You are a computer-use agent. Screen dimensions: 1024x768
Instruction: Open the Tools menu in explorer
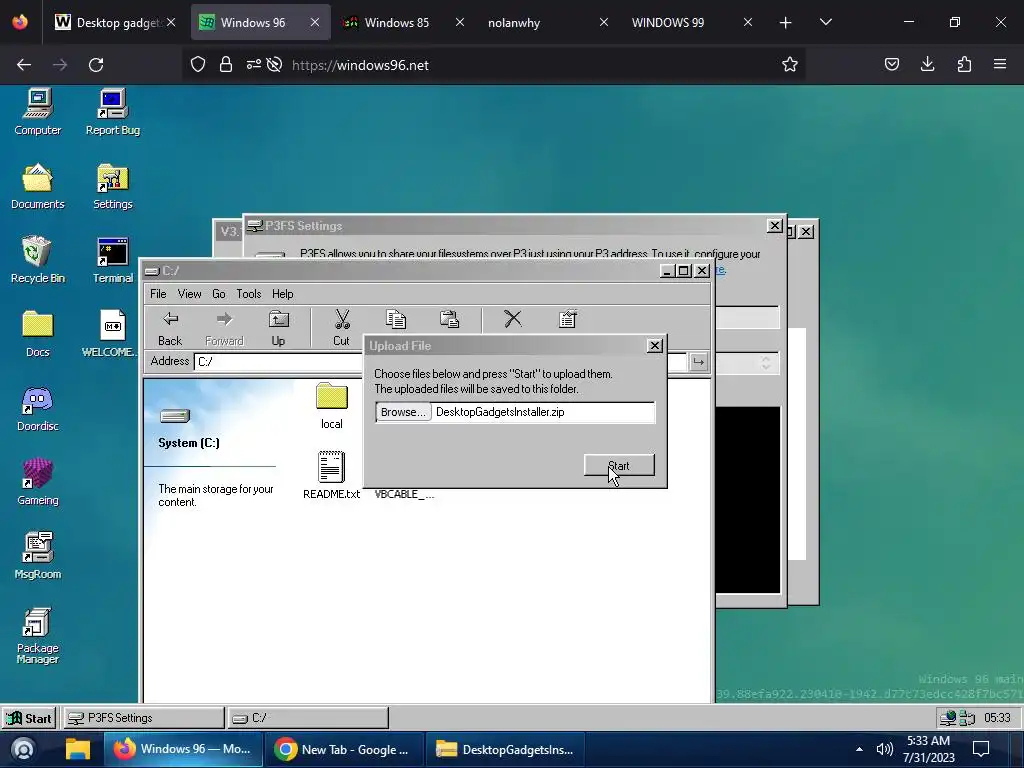click(249, 294)
